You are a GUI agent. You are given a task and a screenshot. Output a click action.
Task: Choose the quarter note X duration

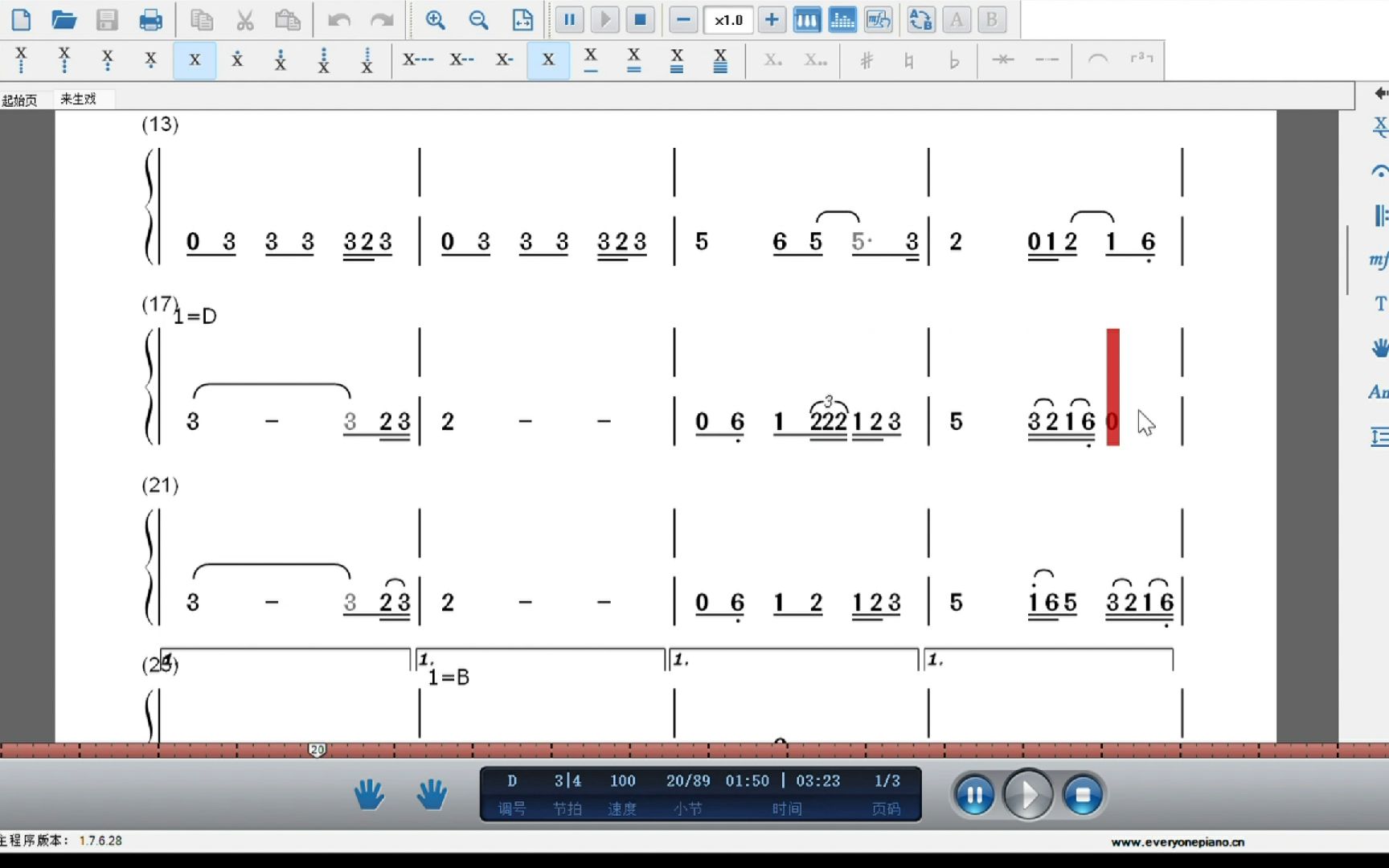[548, 60]
